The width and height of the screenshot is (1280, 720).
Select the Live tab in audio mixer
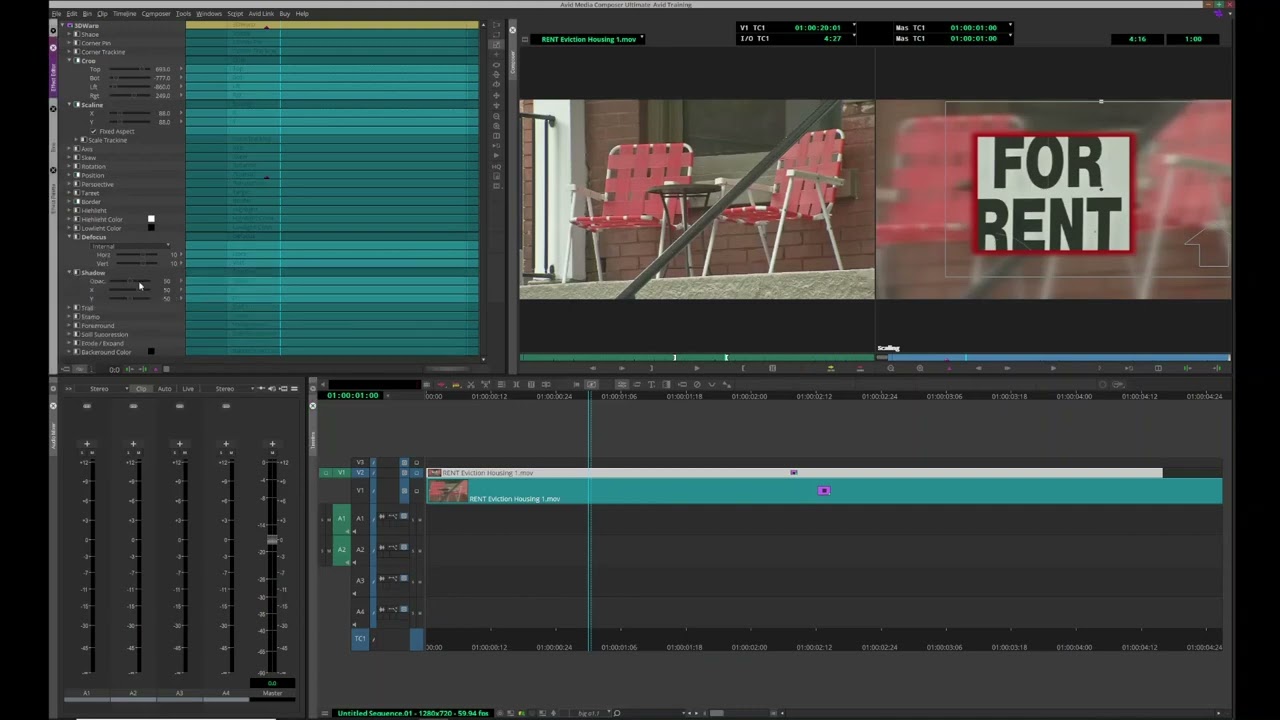pos(188,388)
